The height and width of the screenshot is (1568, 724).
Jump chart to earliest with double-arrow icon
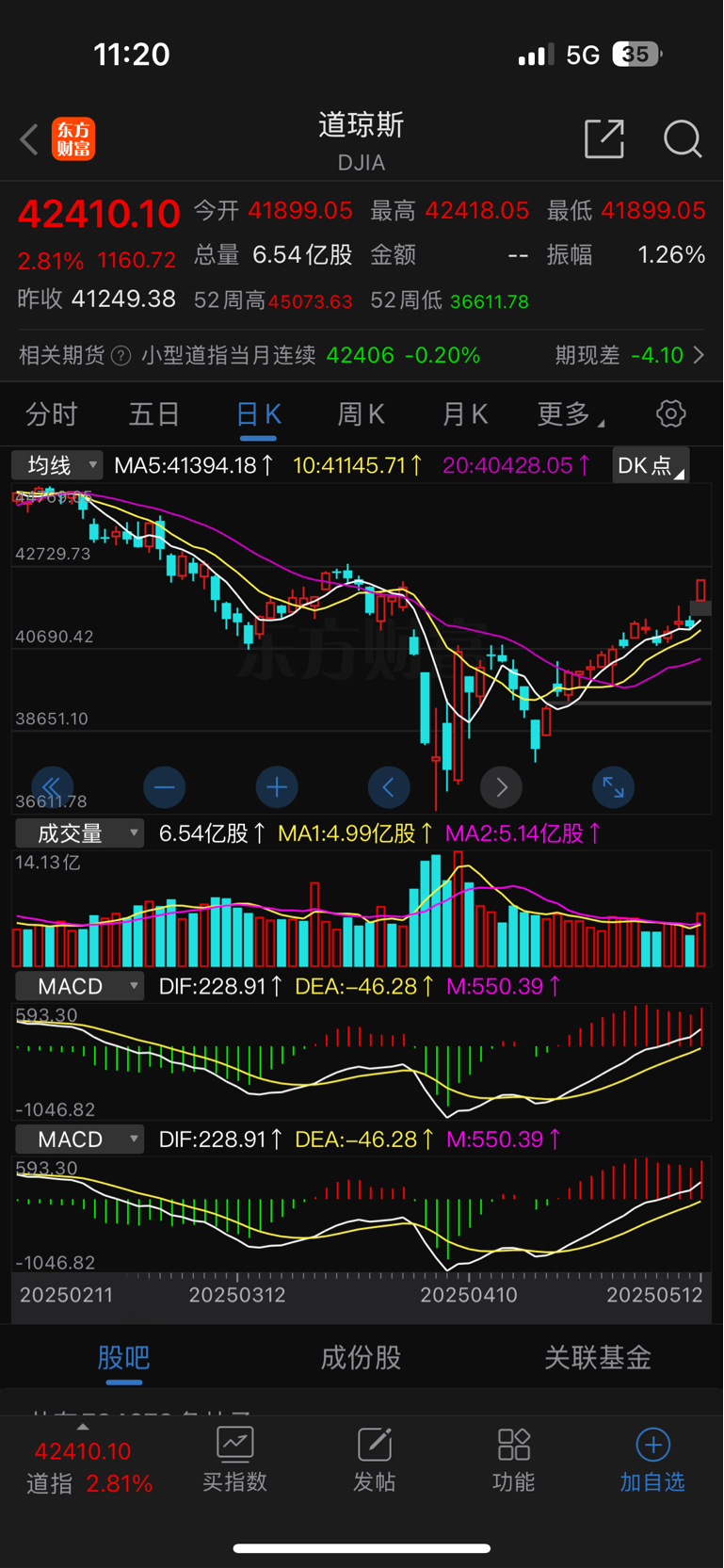[52, 787]
